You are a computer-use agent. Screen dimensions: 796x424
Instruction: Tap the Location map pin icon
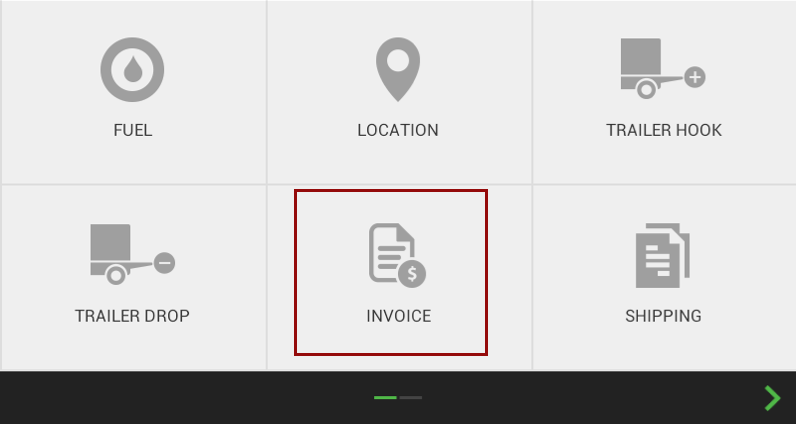pyautogui.click(x=398, y=70)
